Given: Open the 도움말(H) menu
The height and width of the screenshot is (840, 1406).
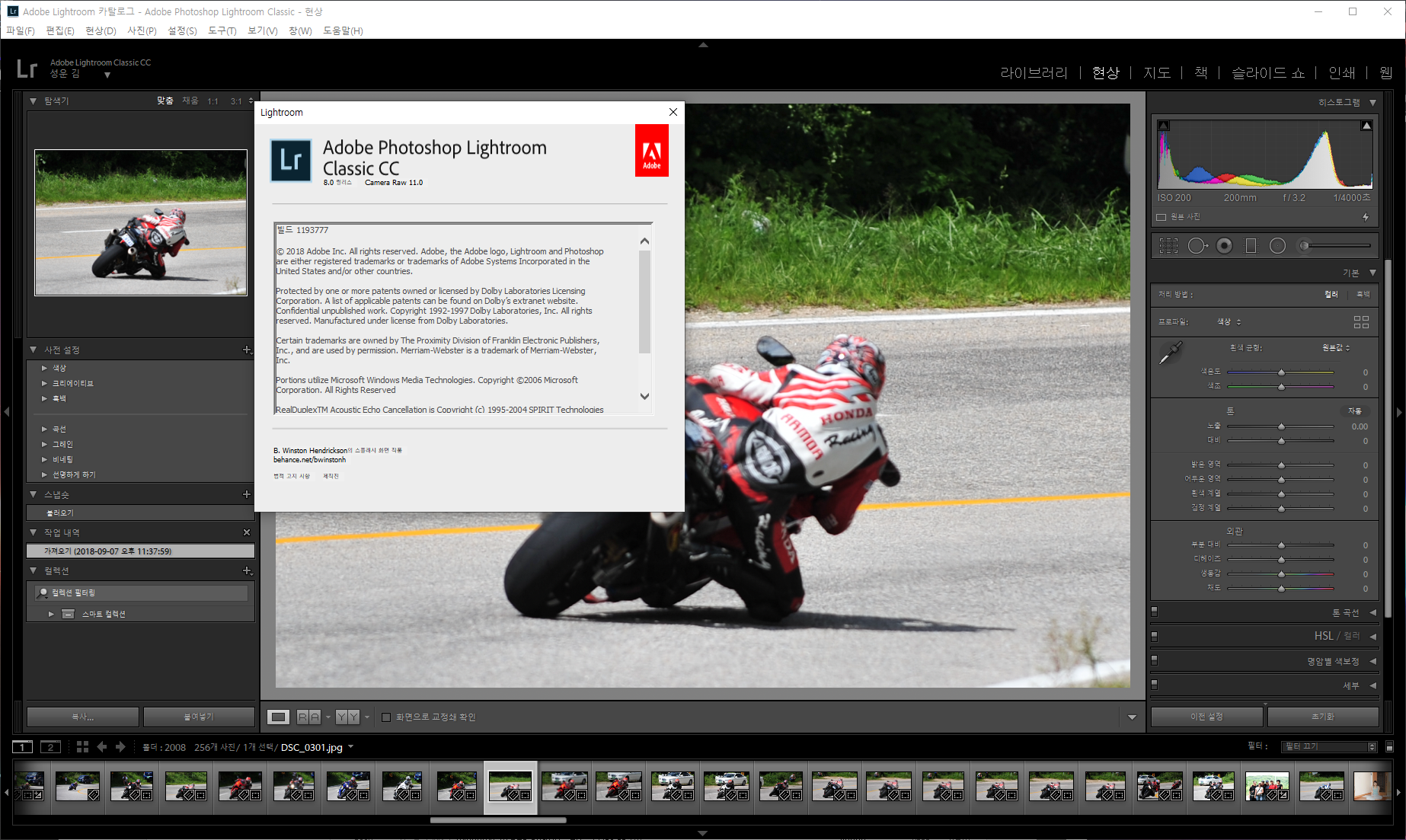Looking at the screenshot, I should coord(343,31).
